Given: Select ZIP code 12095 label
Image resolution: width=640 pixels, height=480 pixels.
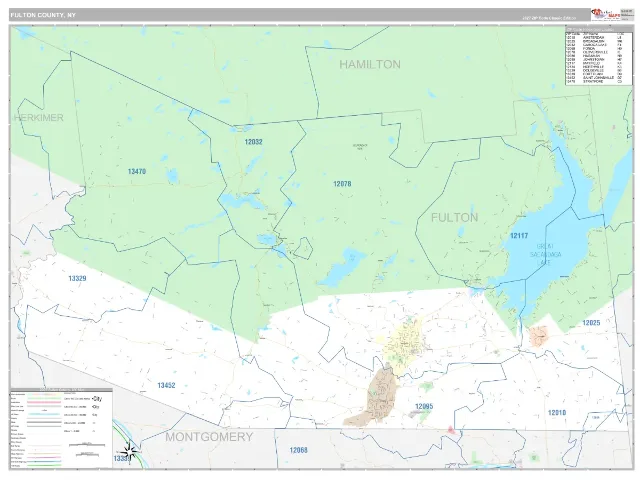Looking at the screenshot, I should click(424, 406).
